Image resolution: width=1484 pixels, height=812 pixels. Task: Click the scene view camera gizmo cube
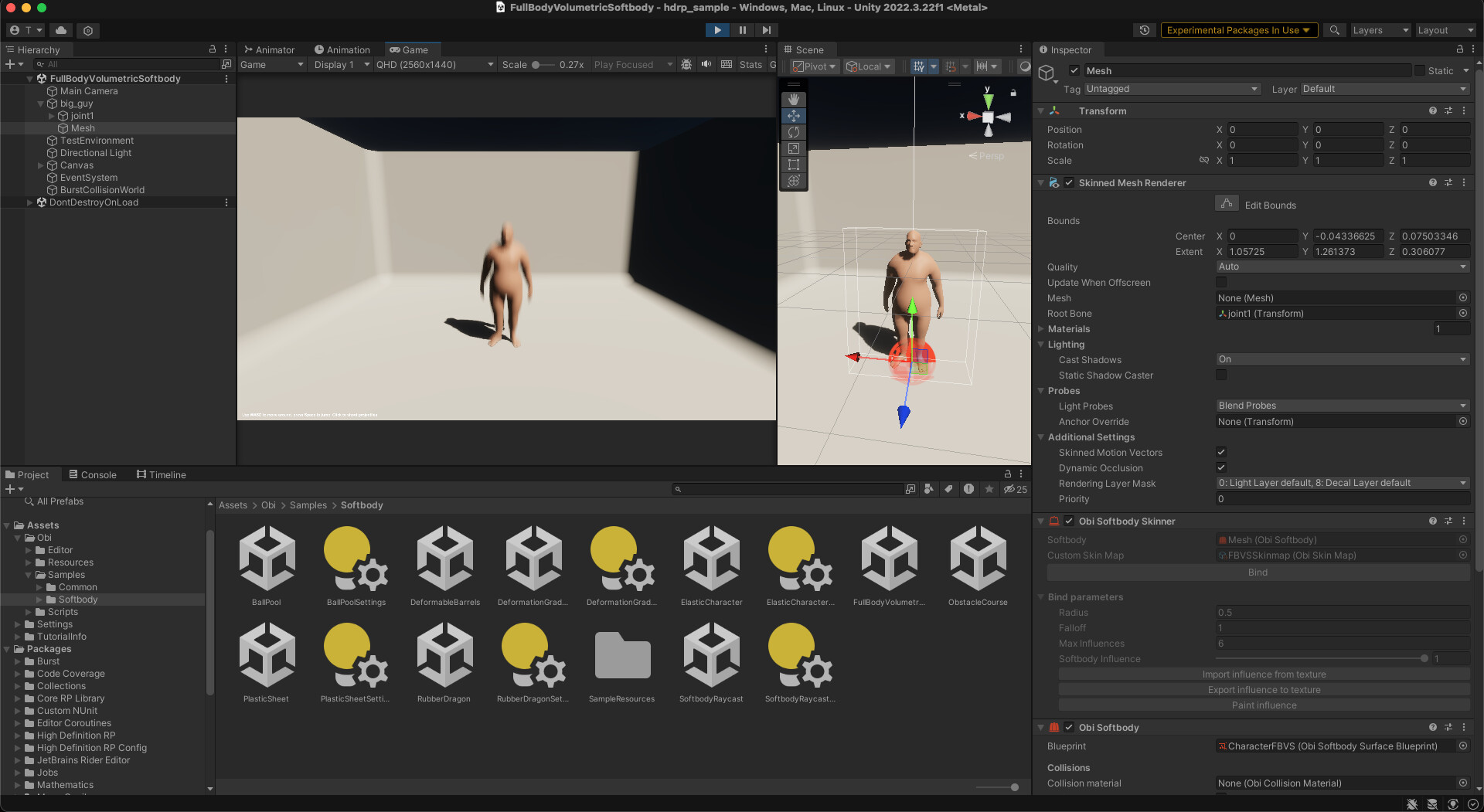988,117
